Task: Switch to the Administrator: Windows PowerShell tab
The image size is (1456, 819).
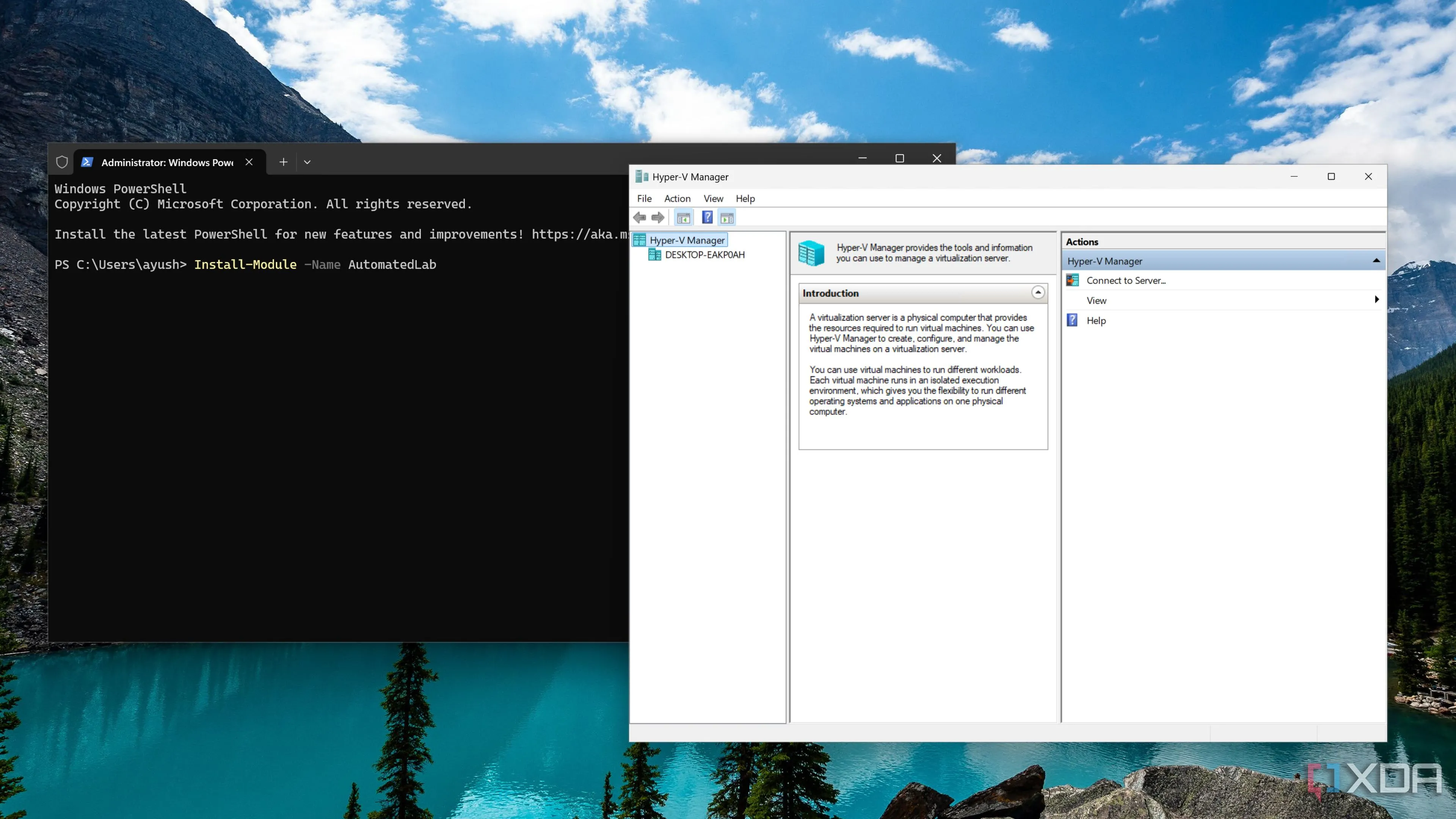Action: 167,162
